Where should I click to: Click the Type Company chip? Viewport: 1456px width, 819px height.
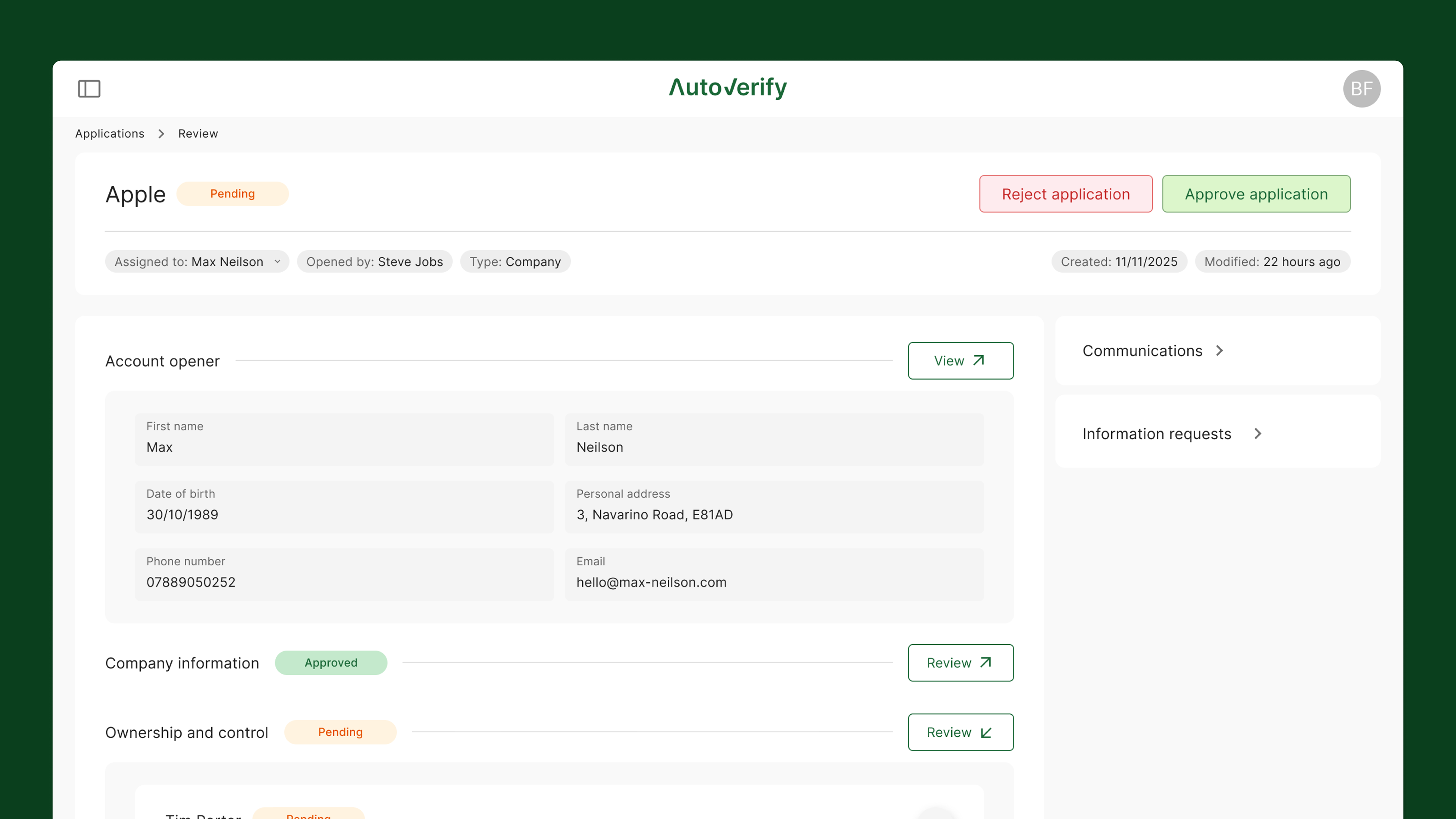[515, 262]
